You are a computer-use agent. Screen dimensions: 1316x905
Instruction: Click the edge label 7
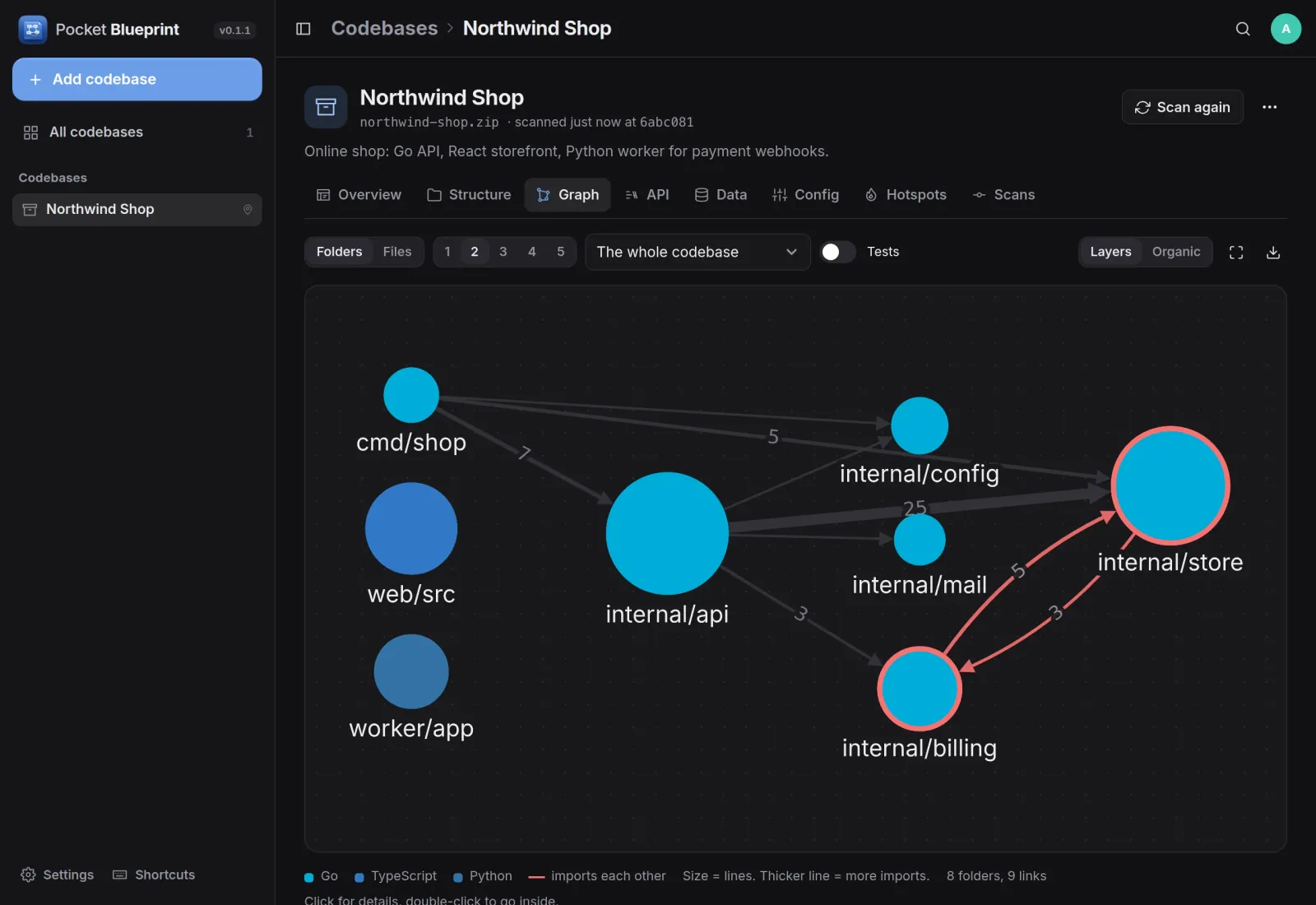coord(525,452)
